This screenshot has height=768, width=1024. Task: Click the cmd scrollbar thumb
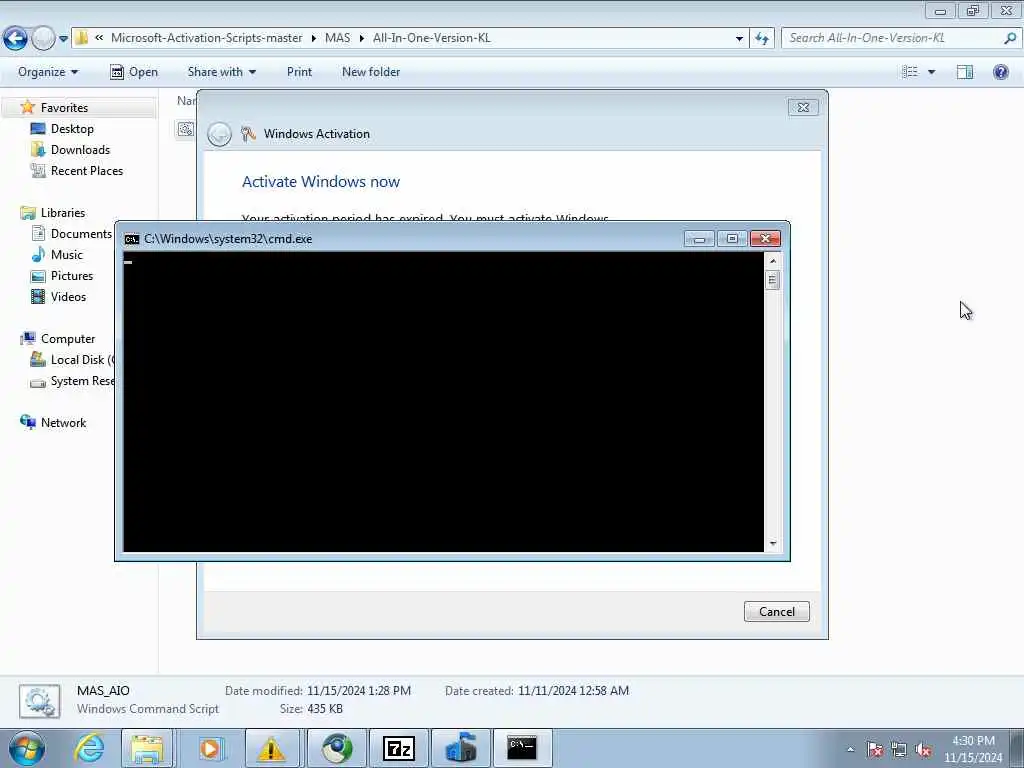(773, 280)
